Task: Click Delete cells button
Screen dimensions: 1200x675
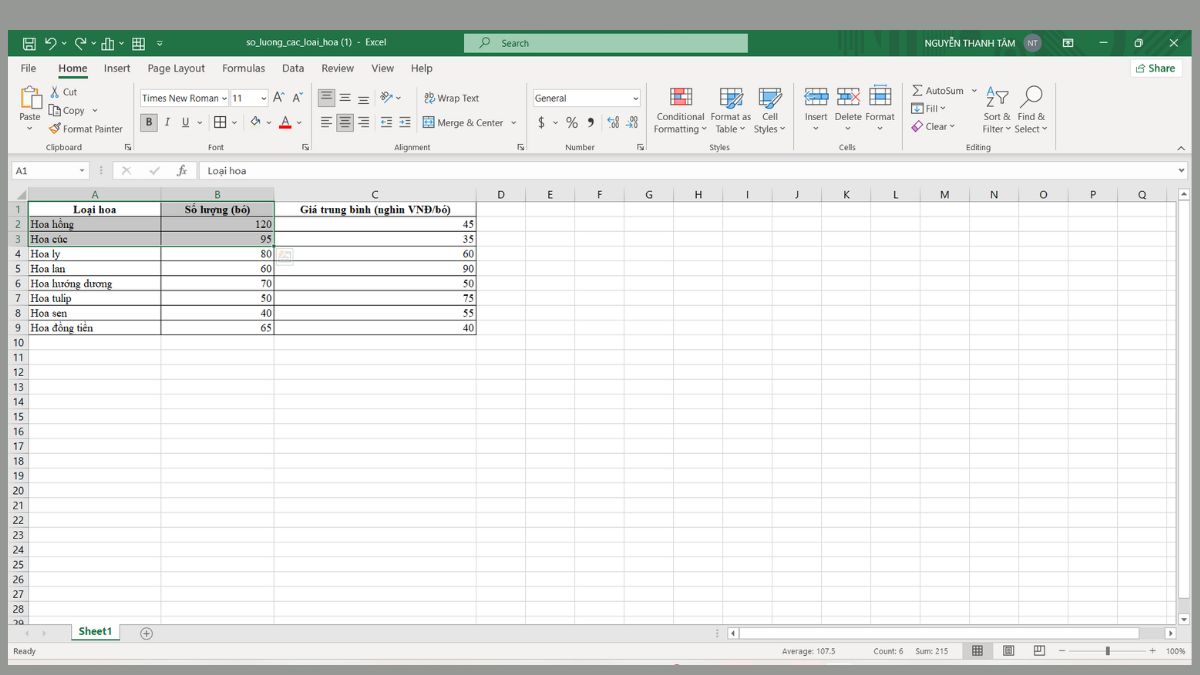Action: pos(848,110)
